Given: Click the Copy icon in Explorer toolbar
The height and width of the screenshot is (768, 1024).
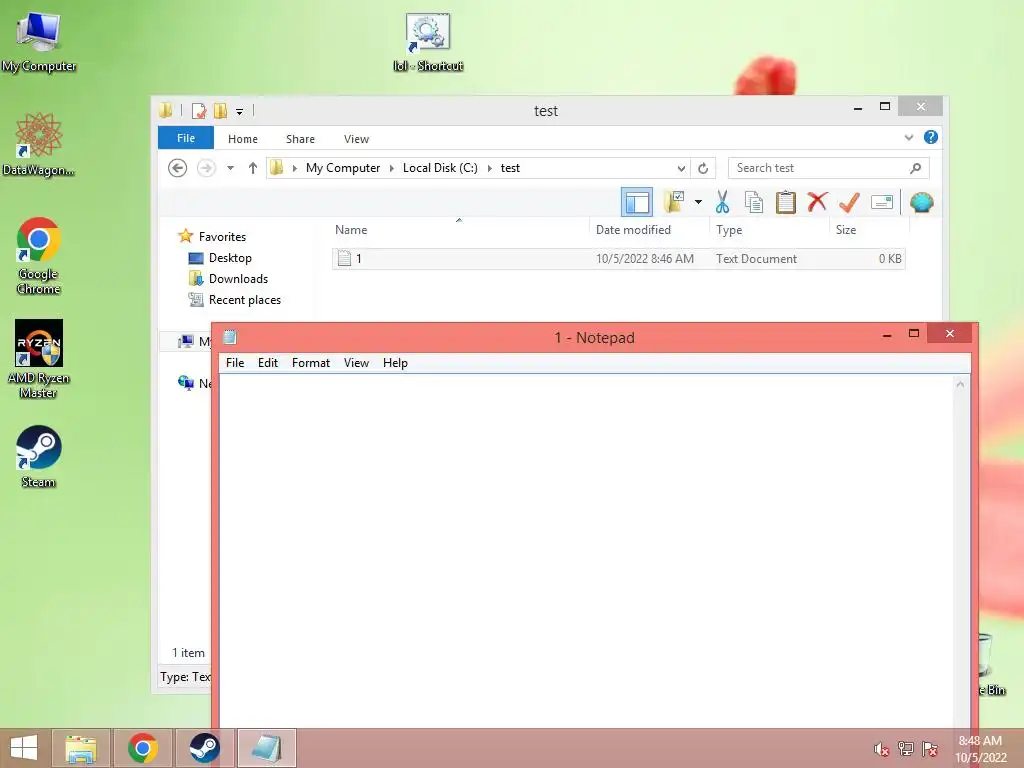Looking at the screenshot, I should (x=754, y=202).
